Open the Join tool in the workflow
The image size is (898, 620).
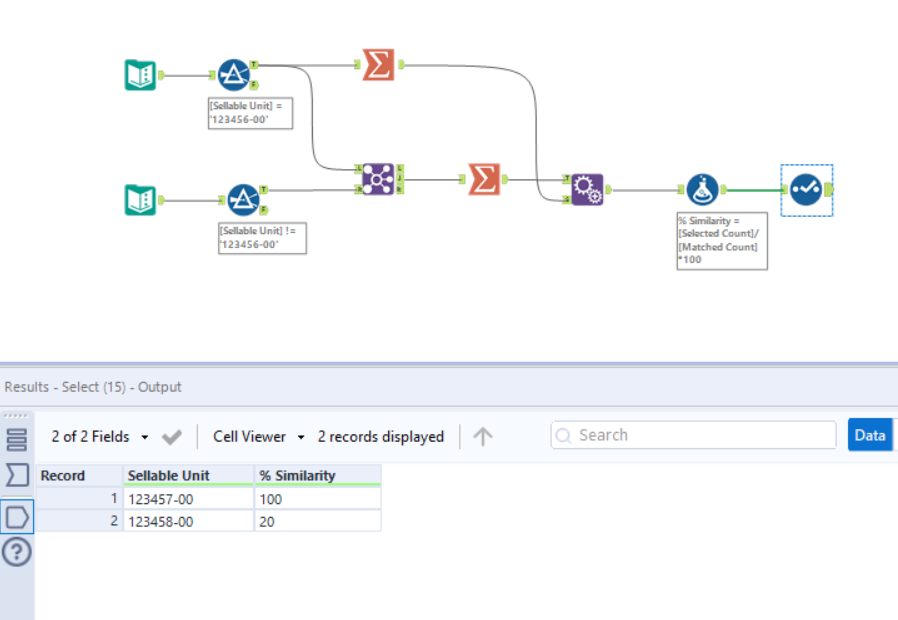pos(377,178)
